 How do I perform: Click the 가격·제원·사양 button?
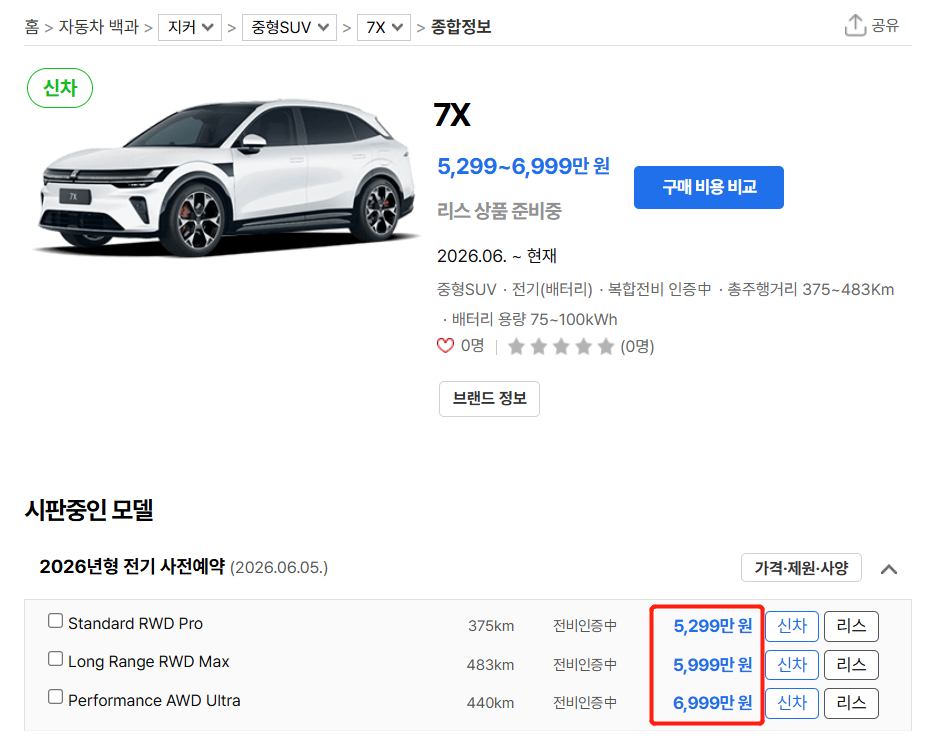[801, 568]
